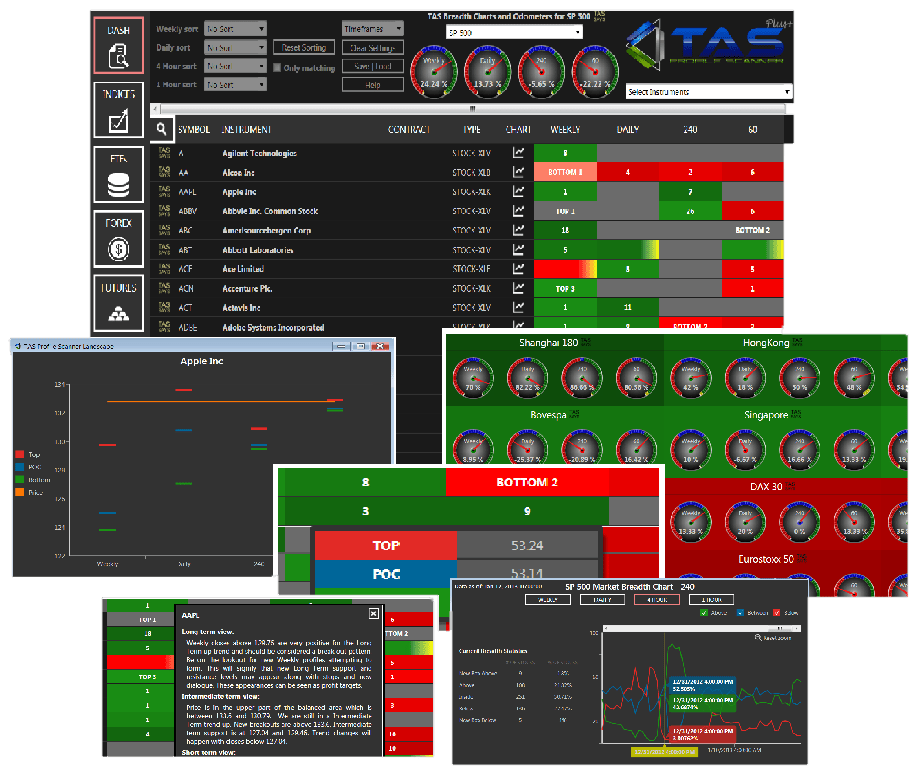The height and width of the screenshot is (779, 918).
Task: Click Reset Zoom icon in breadth chart
Action: 758,637
